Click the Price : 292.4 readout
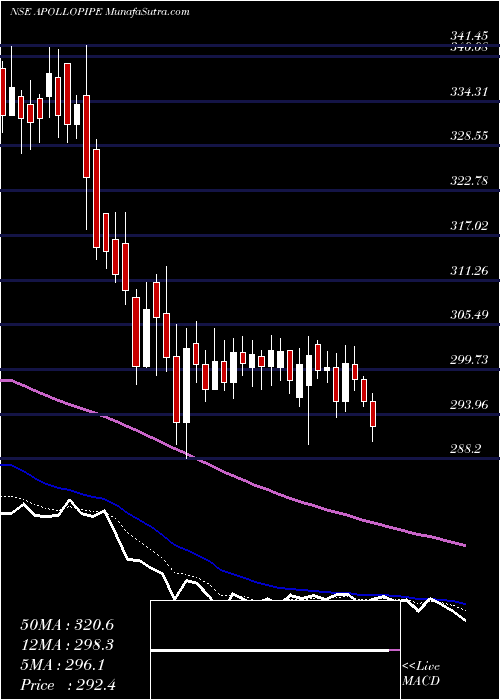 point(68,685)
